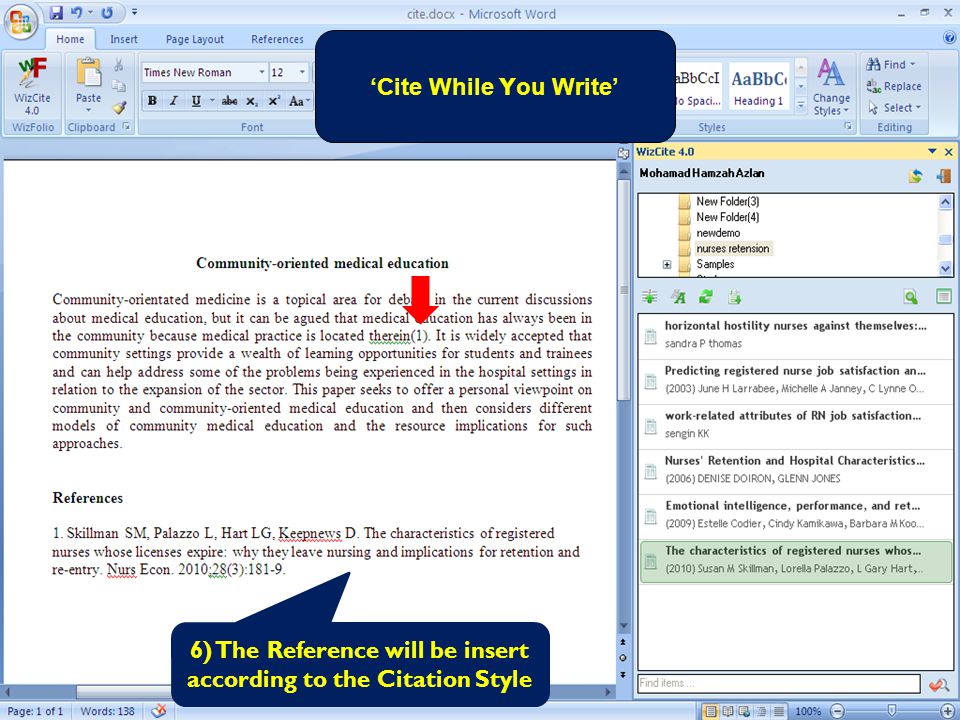Switch to Outline view
The width and height of the screenshot is (960, 720).
pos(762,711)
